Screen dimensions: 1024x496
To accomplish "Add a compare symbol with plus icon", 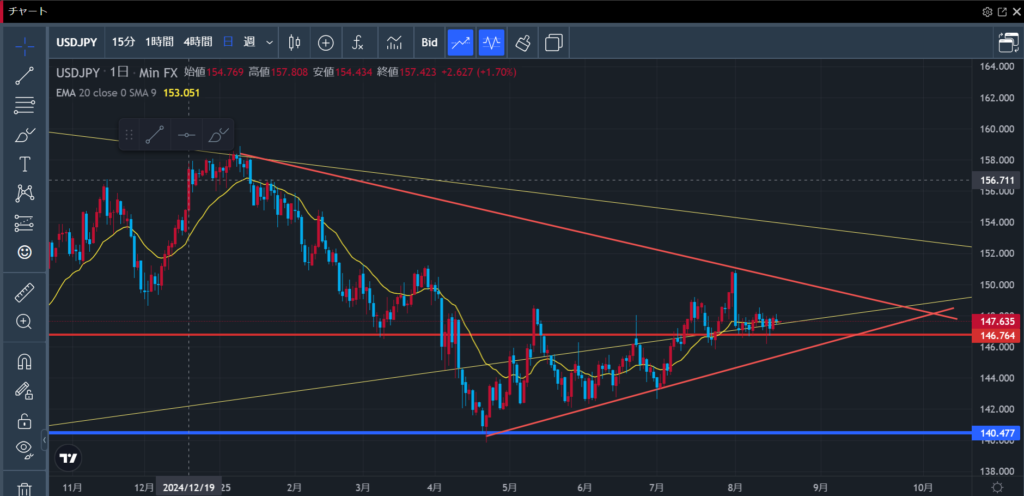I will [x=326, y=43].
